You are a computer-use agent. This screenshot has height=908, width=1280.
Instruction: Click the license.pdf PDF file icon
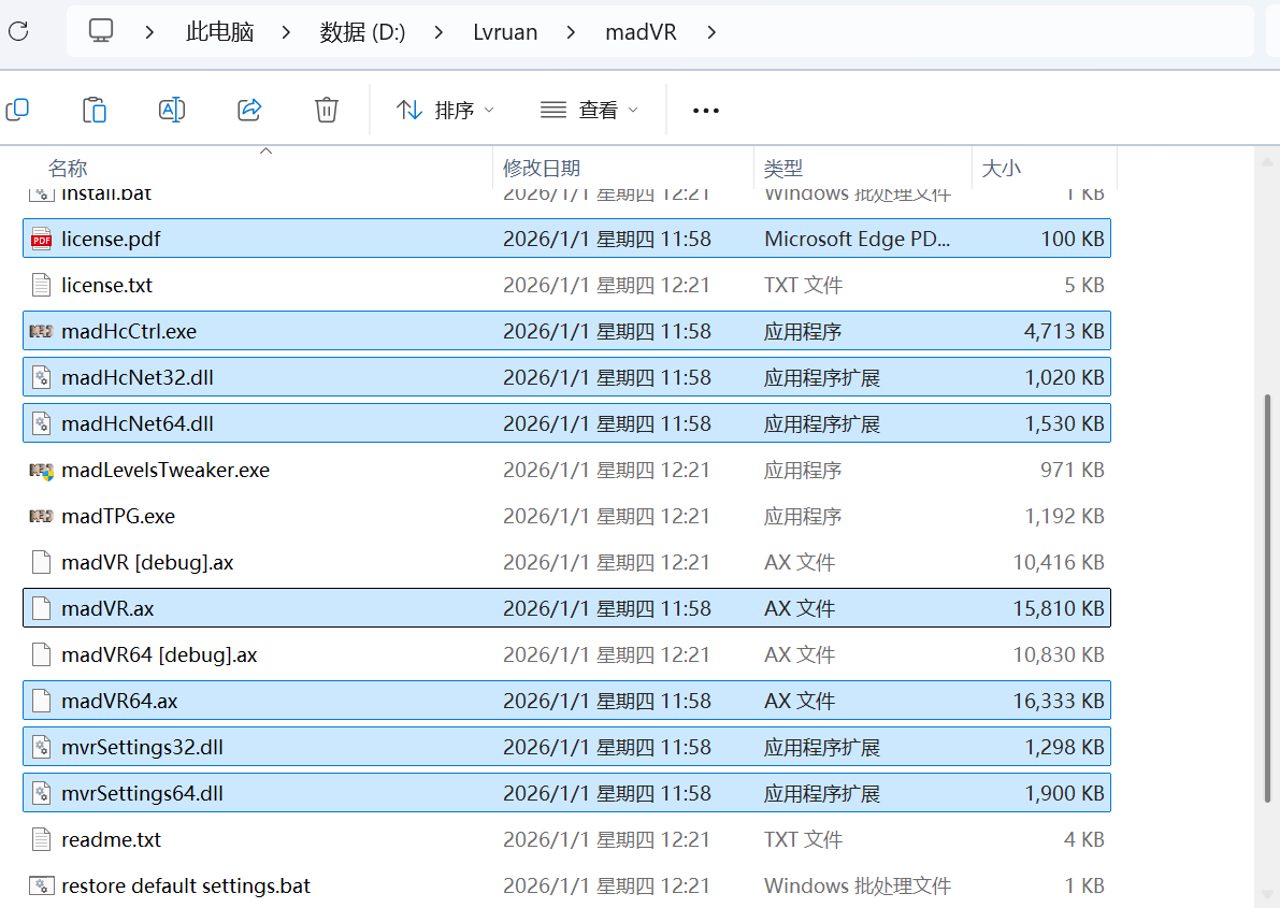41,239
